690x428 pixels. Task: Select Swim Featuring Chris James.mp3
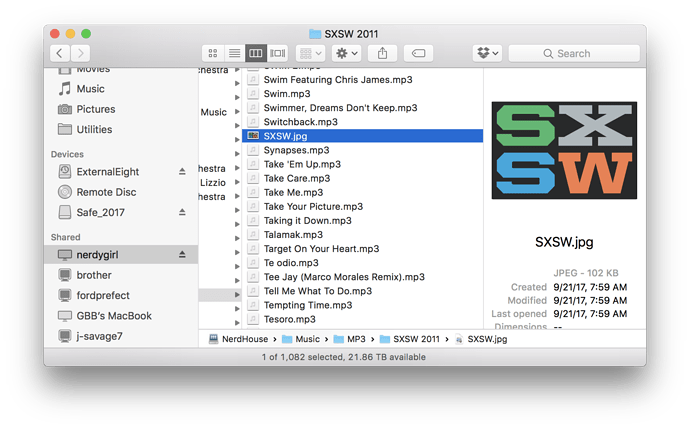pos(363,80)
